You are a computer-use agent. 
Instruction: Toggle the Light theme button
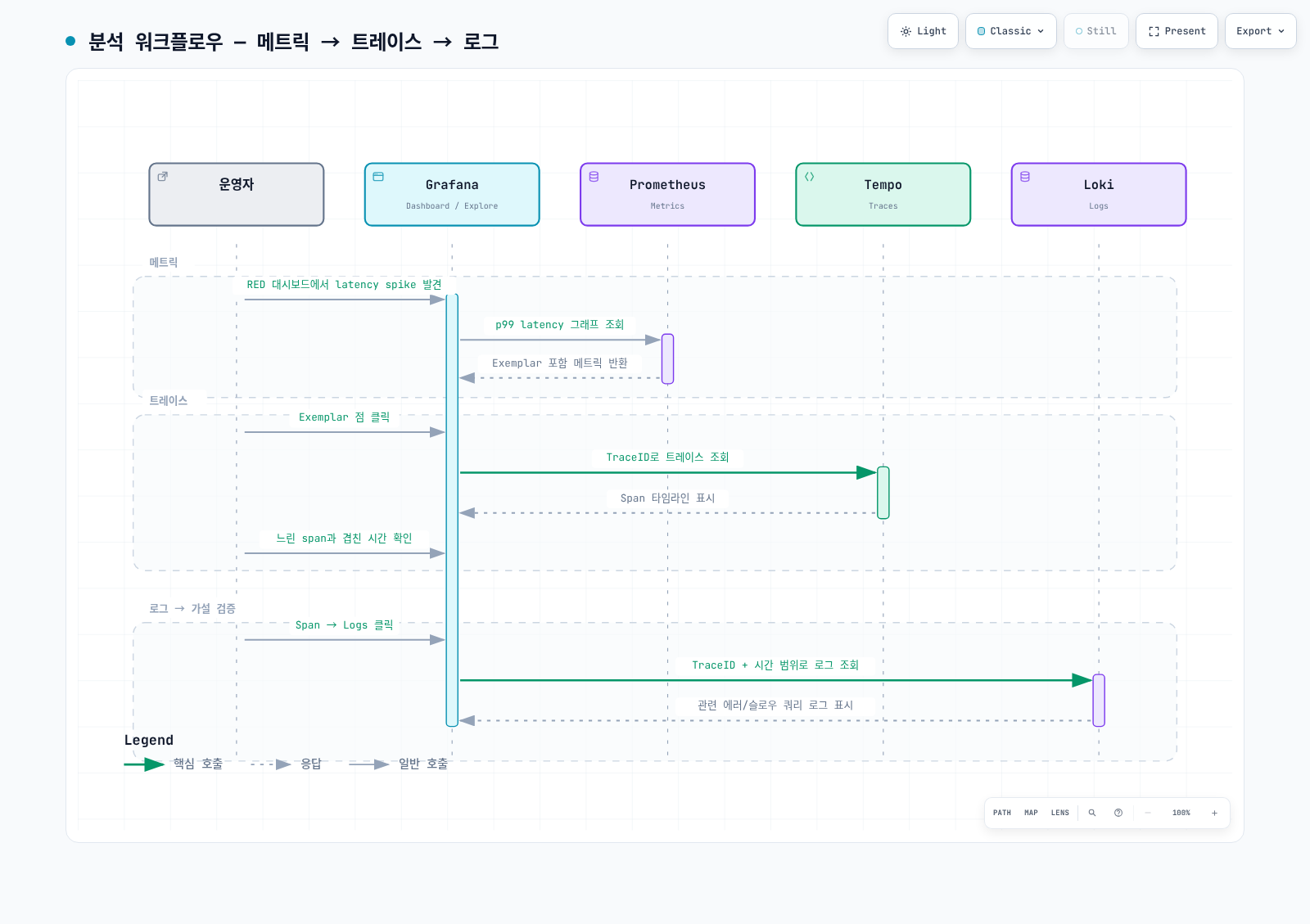tap(923, 31)
